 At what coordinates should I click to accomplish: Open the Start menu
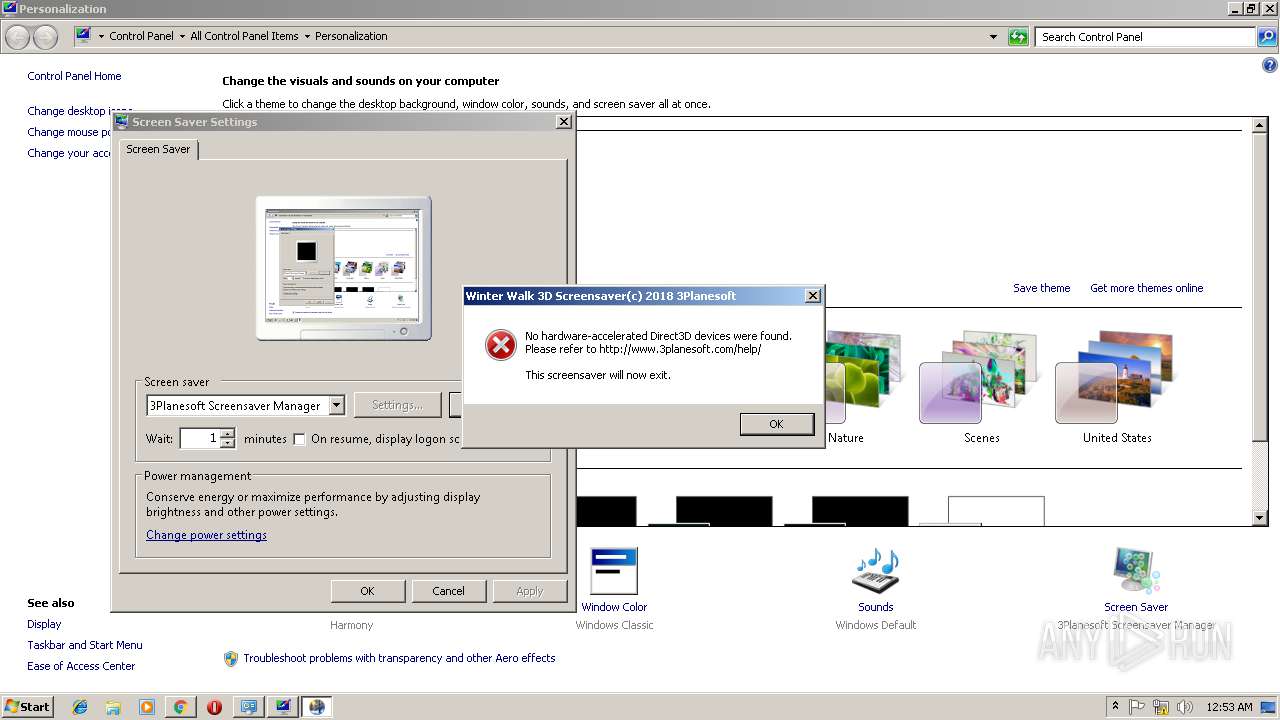(x=27, y=706)
